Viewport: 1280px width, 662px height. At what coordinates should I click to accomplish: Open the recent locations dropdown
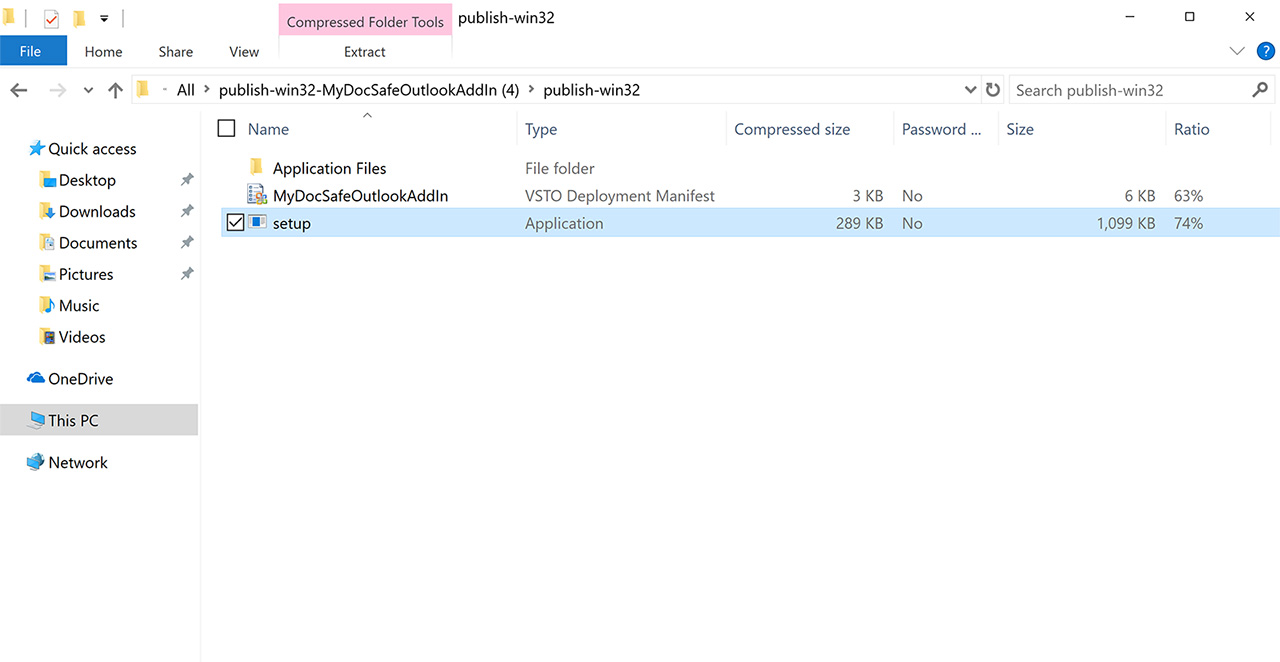click(88, 90)
